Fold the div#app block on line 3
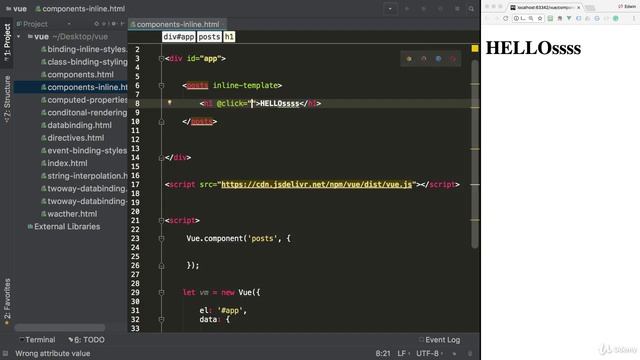The width and height of the screenshot is (640, 360). pos(161,59)
